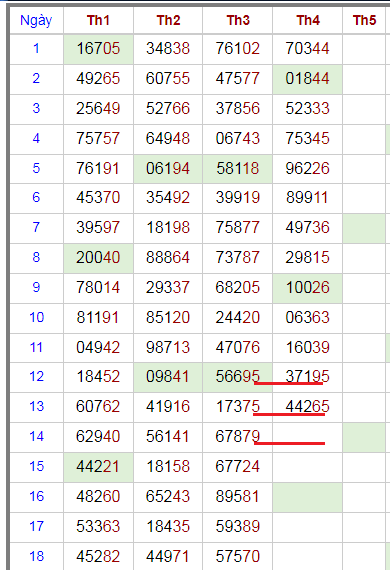Click the value 09841 in row 12
The image size is (390, 570).
pyautogui.click(x=168, y=377)
